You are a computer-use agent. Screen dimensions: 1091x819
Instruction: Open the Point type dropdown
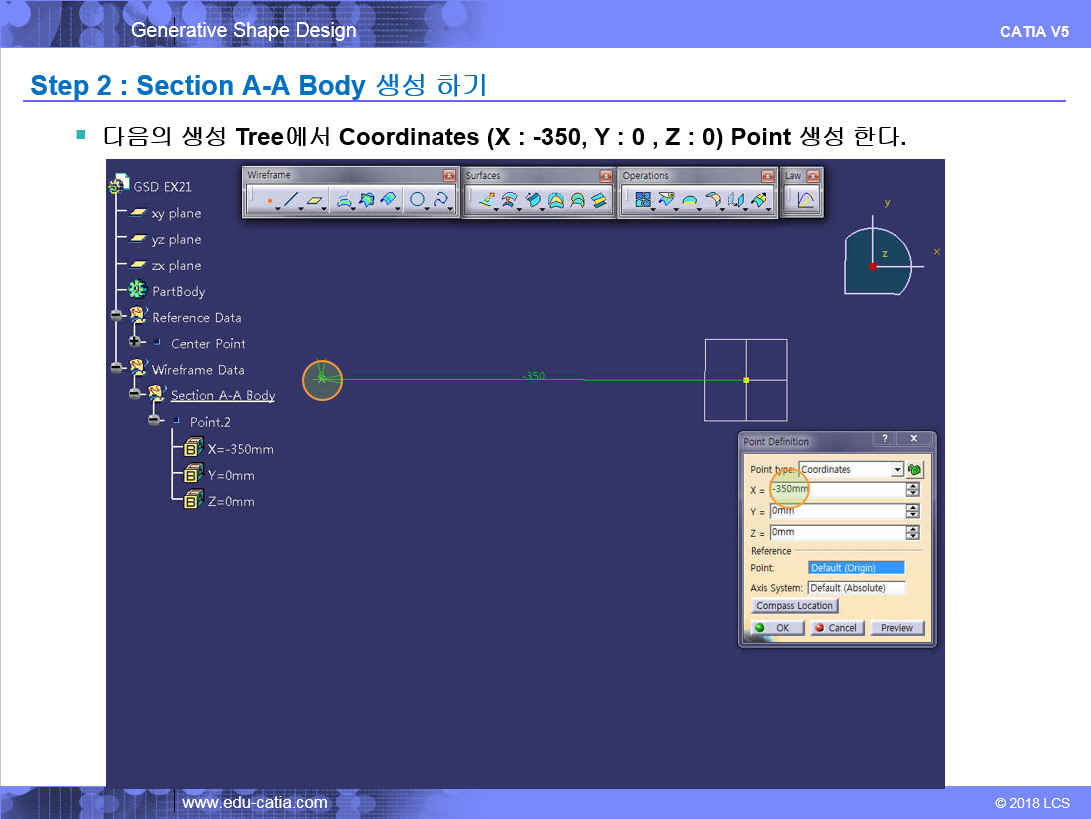click(x=897, y=469)
